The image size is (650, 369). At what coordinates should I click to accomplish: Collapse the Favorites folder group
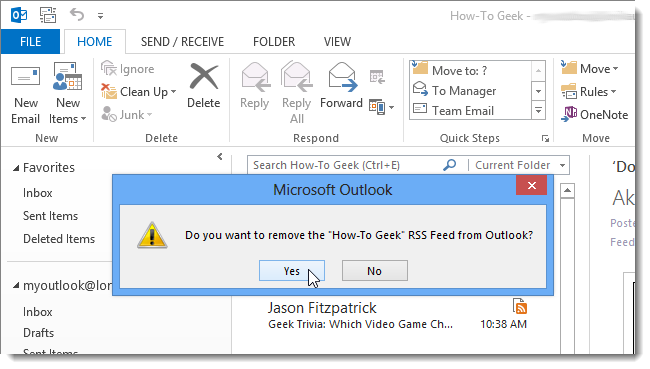[16, 168]
